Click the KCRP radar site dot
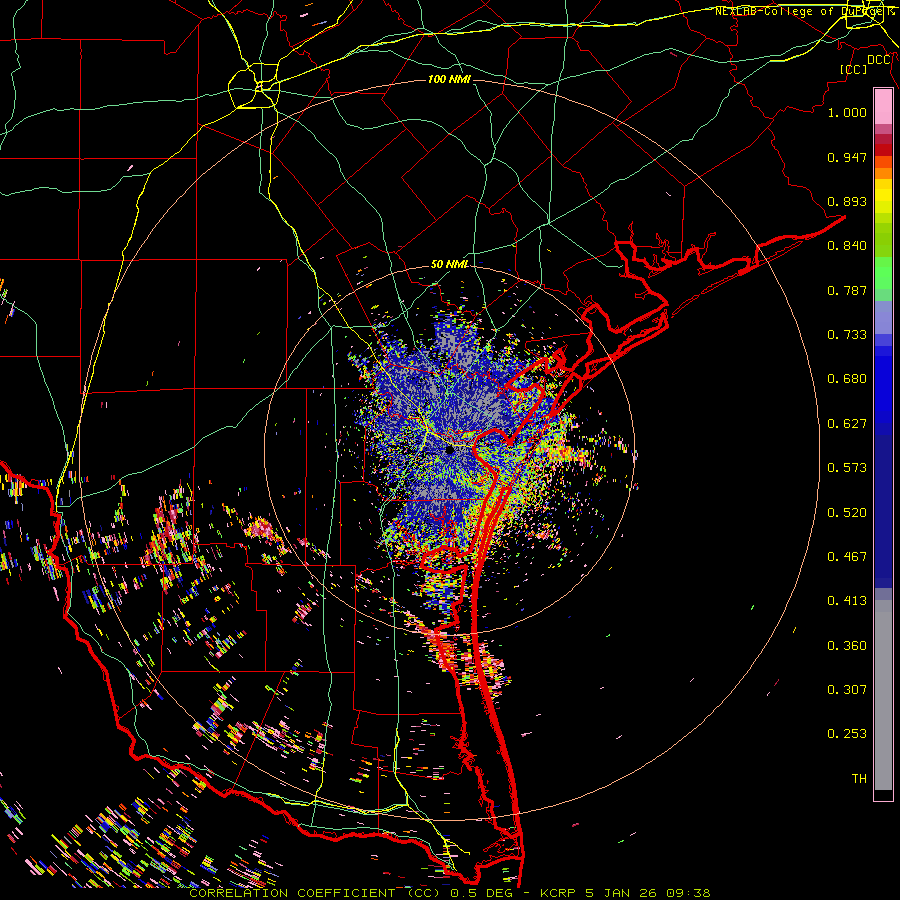 (450, 449)
